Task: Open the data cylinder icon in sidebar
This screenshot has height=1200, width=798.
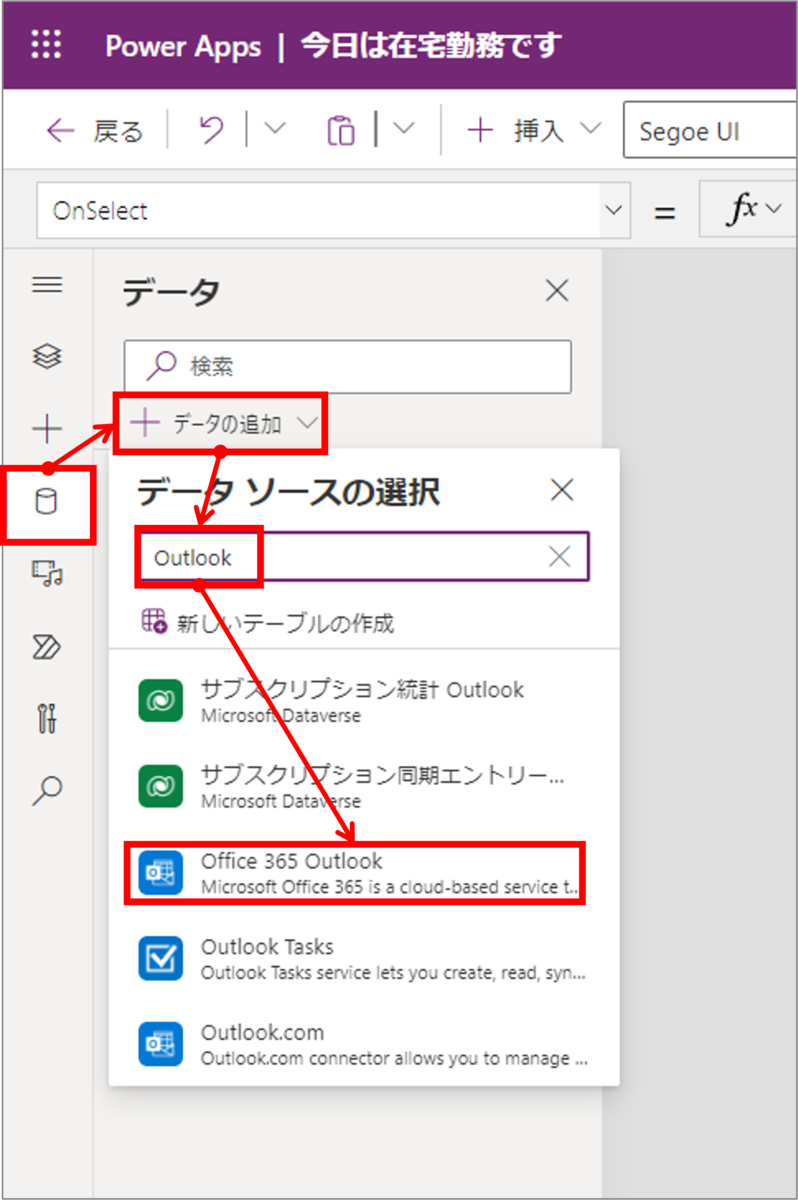Action: [47, 502]
